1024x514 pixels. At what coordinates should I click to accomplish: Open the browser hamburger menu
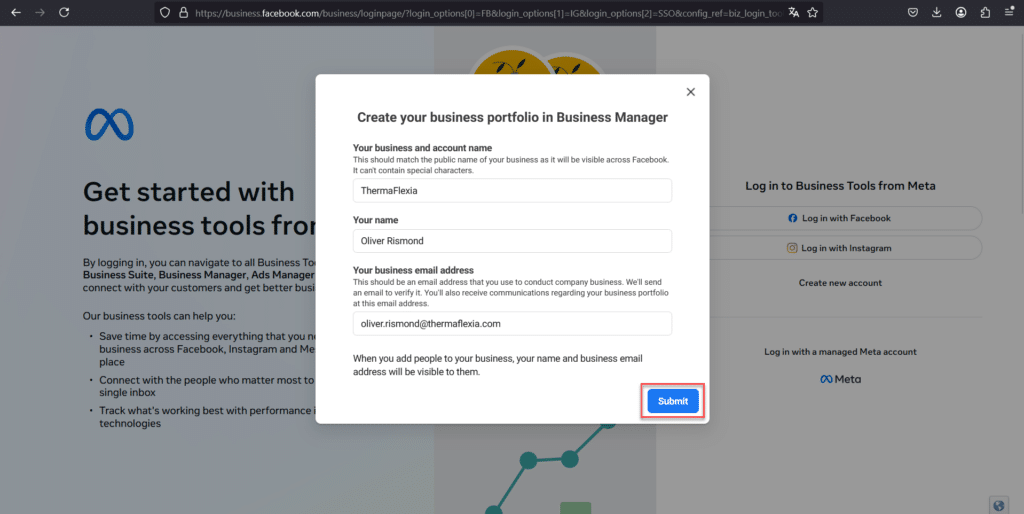(1009, 12)
